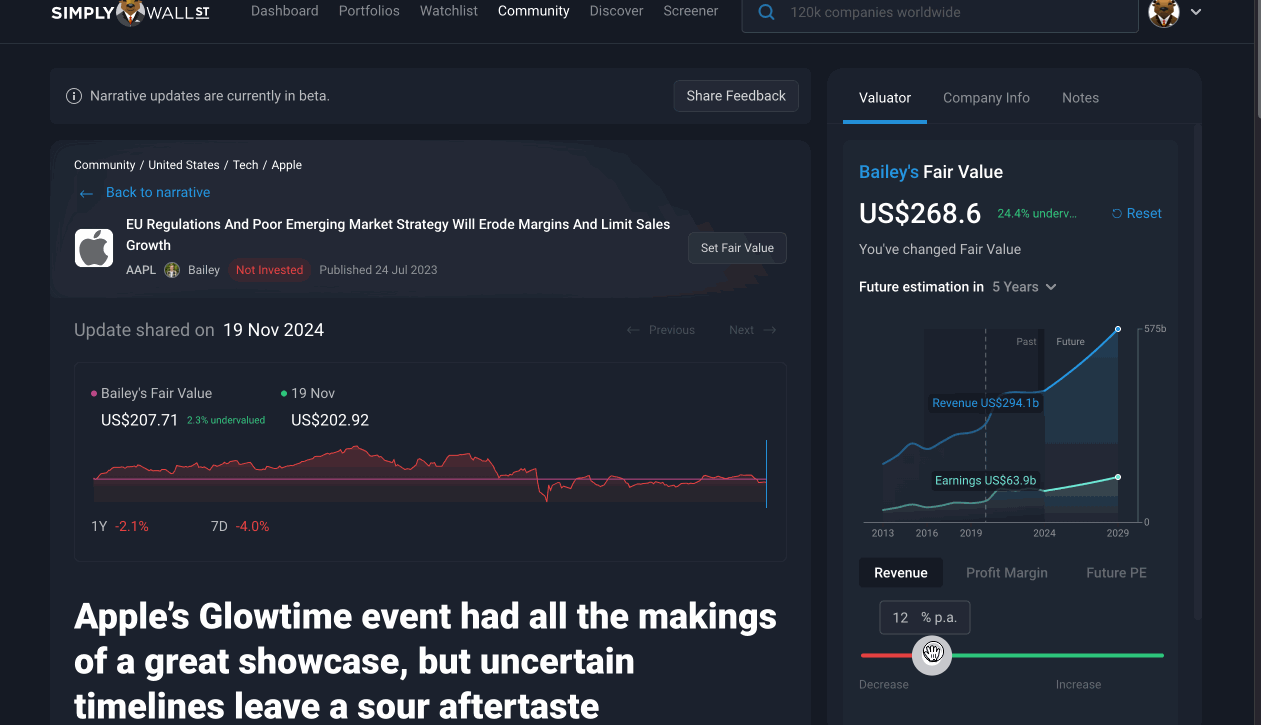1261x725 pixels.
Task: Click the Tech breadcrumb link
Action: click(x=246, y=165)
